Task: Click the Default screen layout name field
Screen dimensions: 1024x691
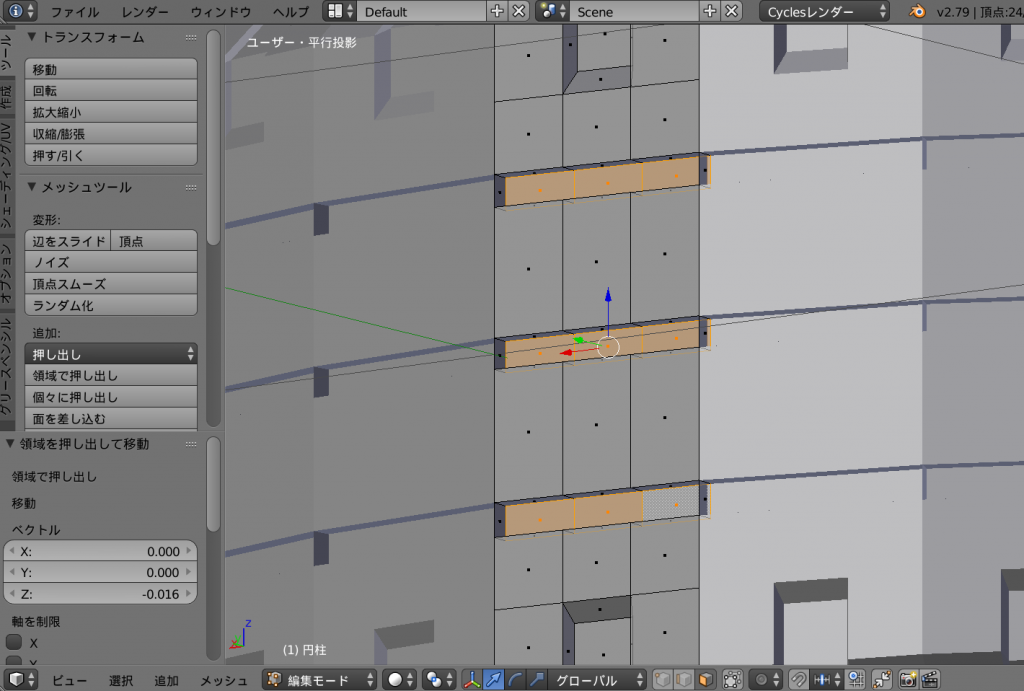Action: click(420, 12)
